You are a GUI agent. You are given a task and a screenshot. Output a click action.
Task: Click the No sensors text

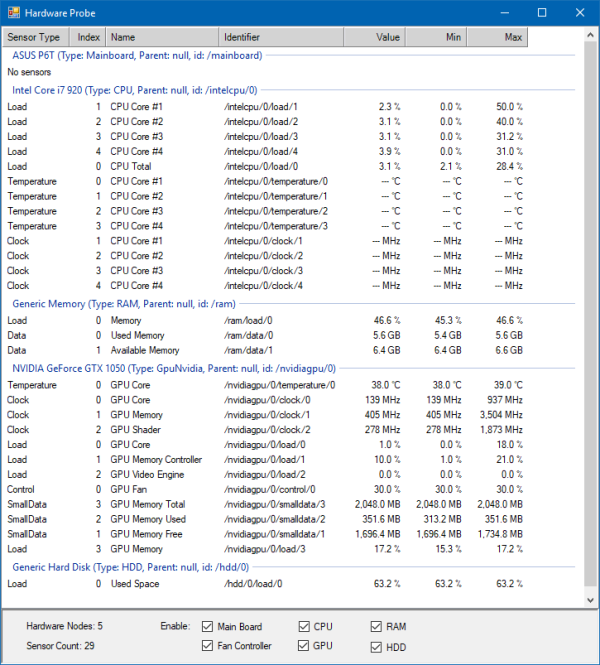click(x=29, y=72)
